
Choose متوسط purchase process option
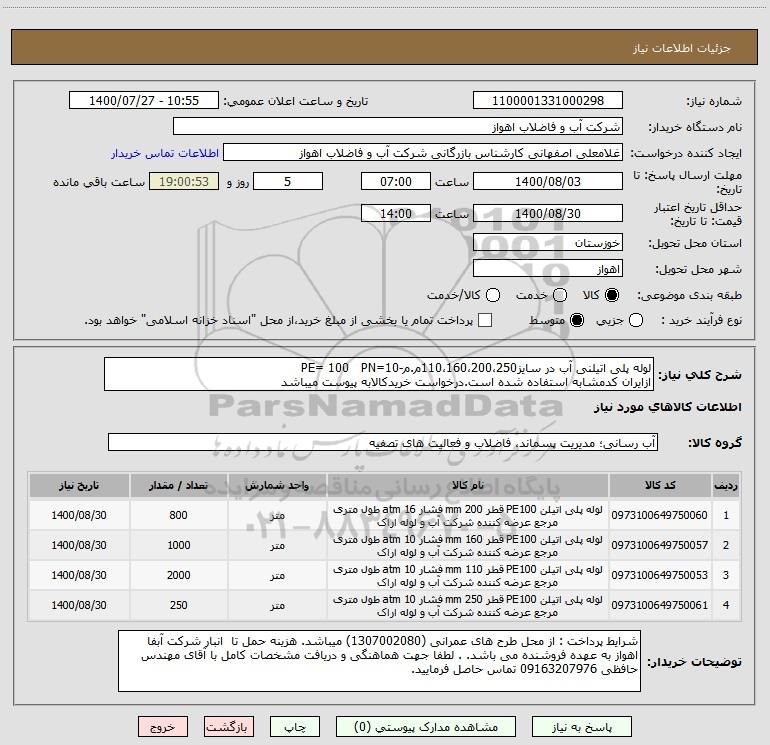pyautogui.click(x=577, y=320)
